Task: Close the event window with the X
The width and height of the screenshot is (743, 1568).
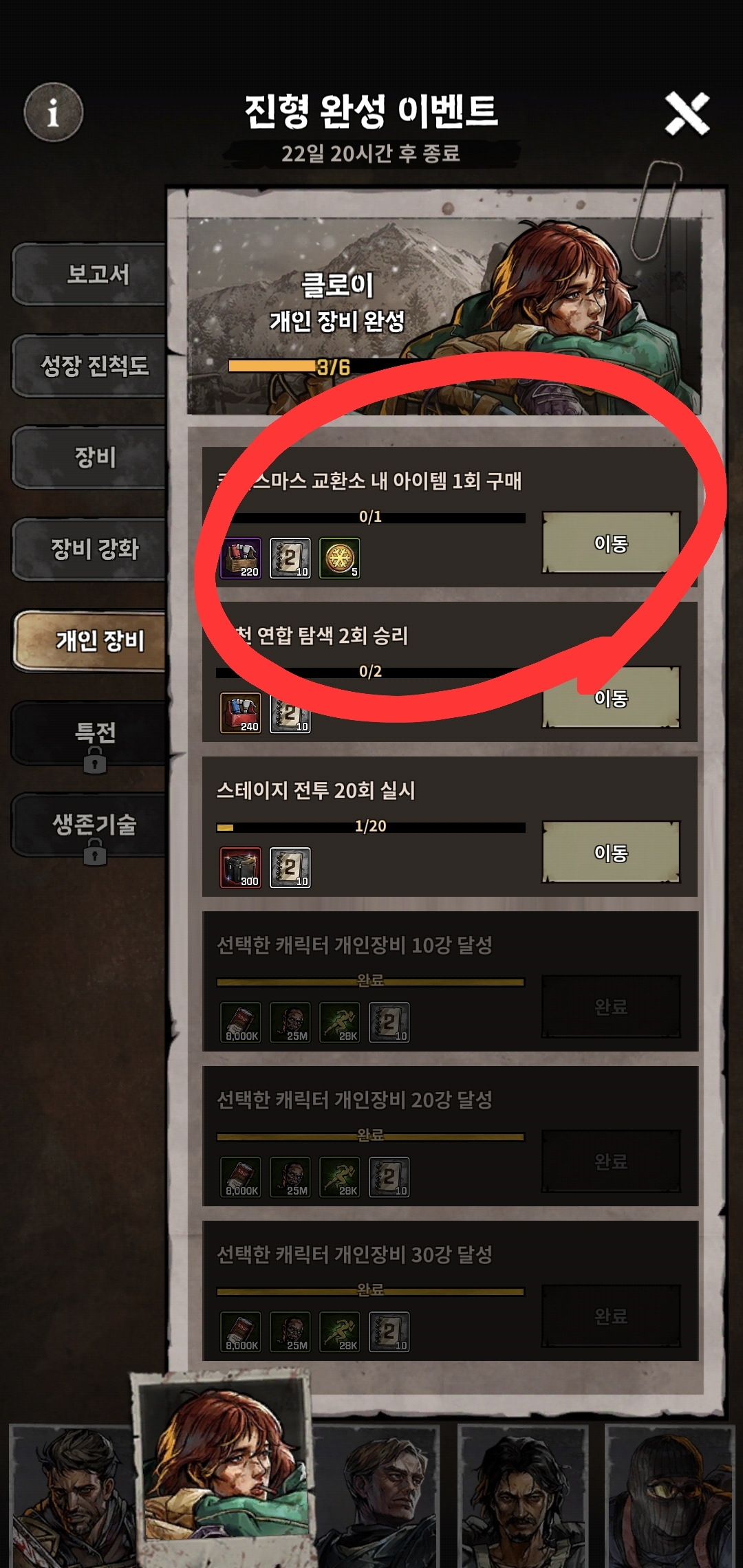Action: pyautogui.click(x=687, y=113)
